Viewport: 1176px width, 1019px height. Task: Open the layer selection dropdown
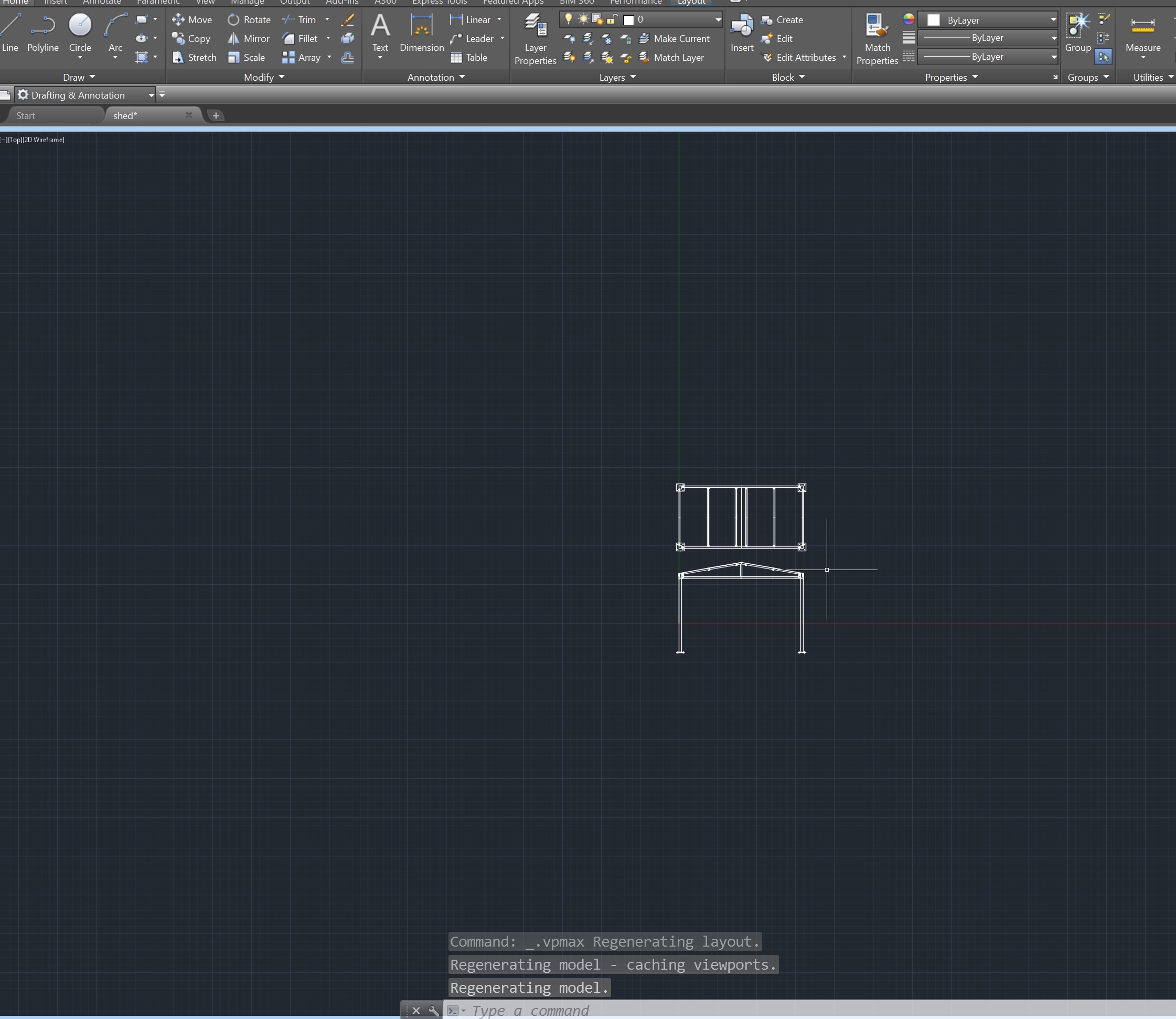(717, 19)
